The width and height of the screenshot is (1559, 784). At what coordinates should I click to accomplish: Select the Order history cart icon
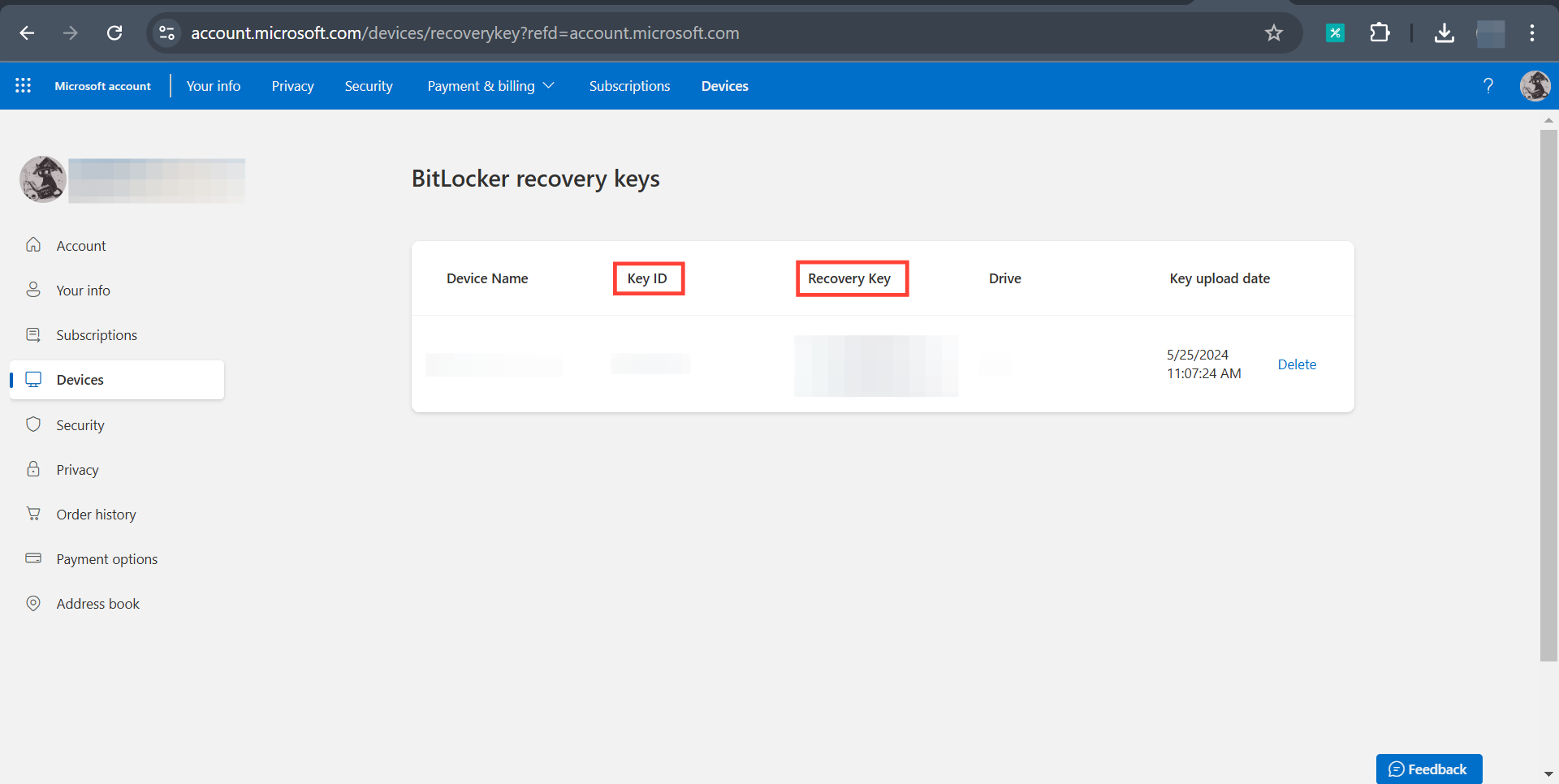pyautogui.click(x=33, y=514)
